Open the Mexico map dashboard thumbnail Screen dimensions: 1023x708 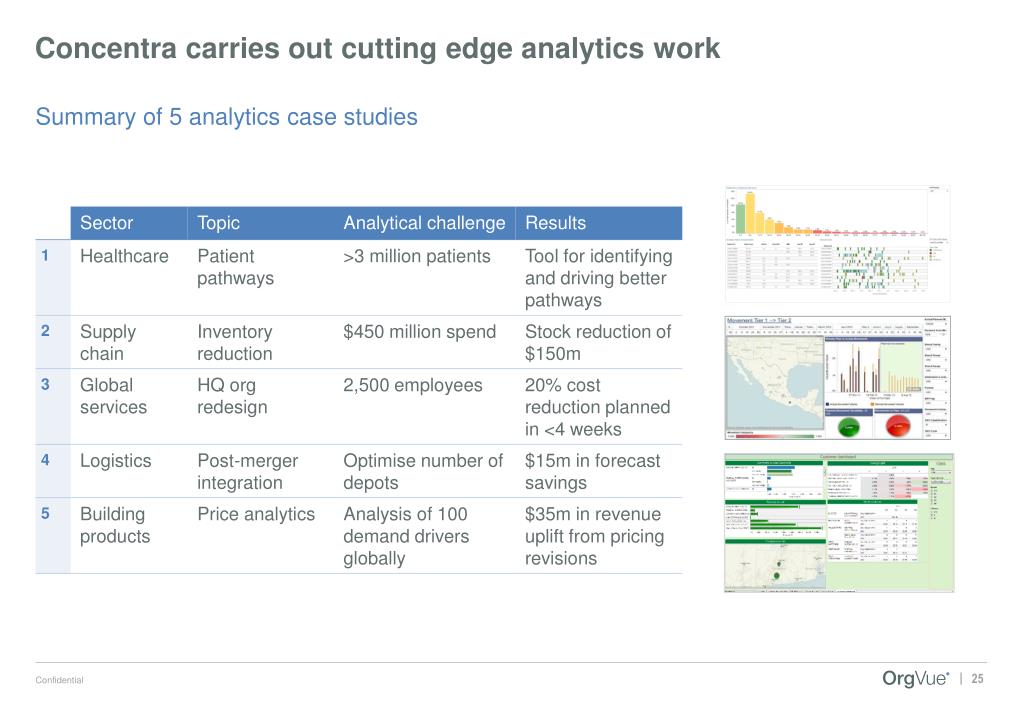point(837,378)
